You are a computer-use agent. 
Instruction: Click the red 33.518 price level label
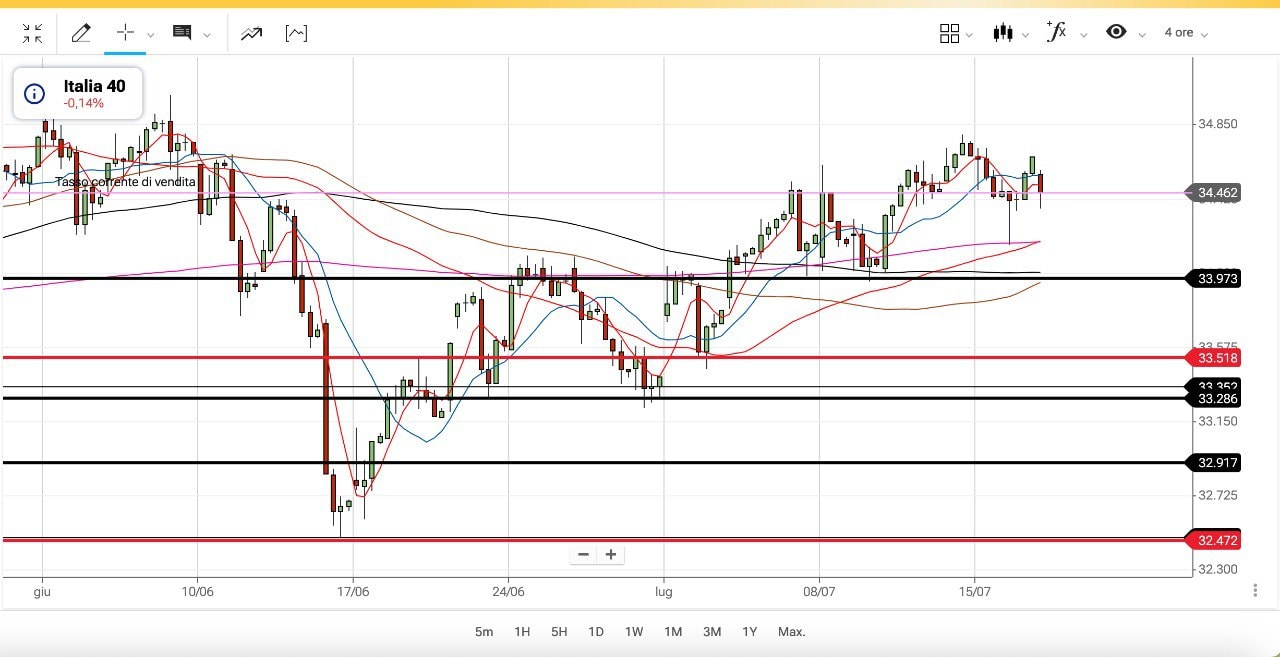(1217, 358)
